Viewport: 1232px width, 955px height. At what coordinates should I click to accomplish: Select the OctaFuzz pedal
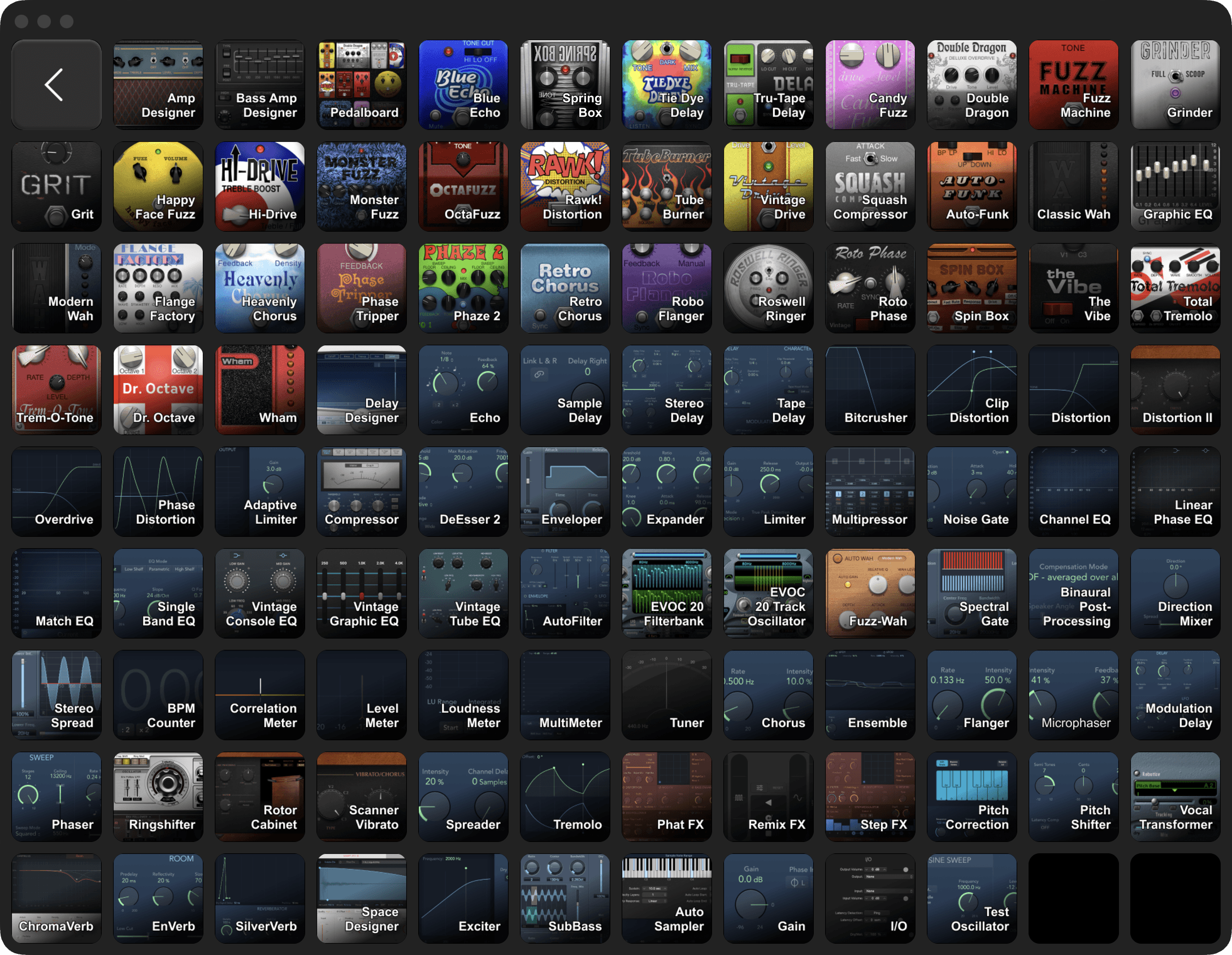point(463,186)
